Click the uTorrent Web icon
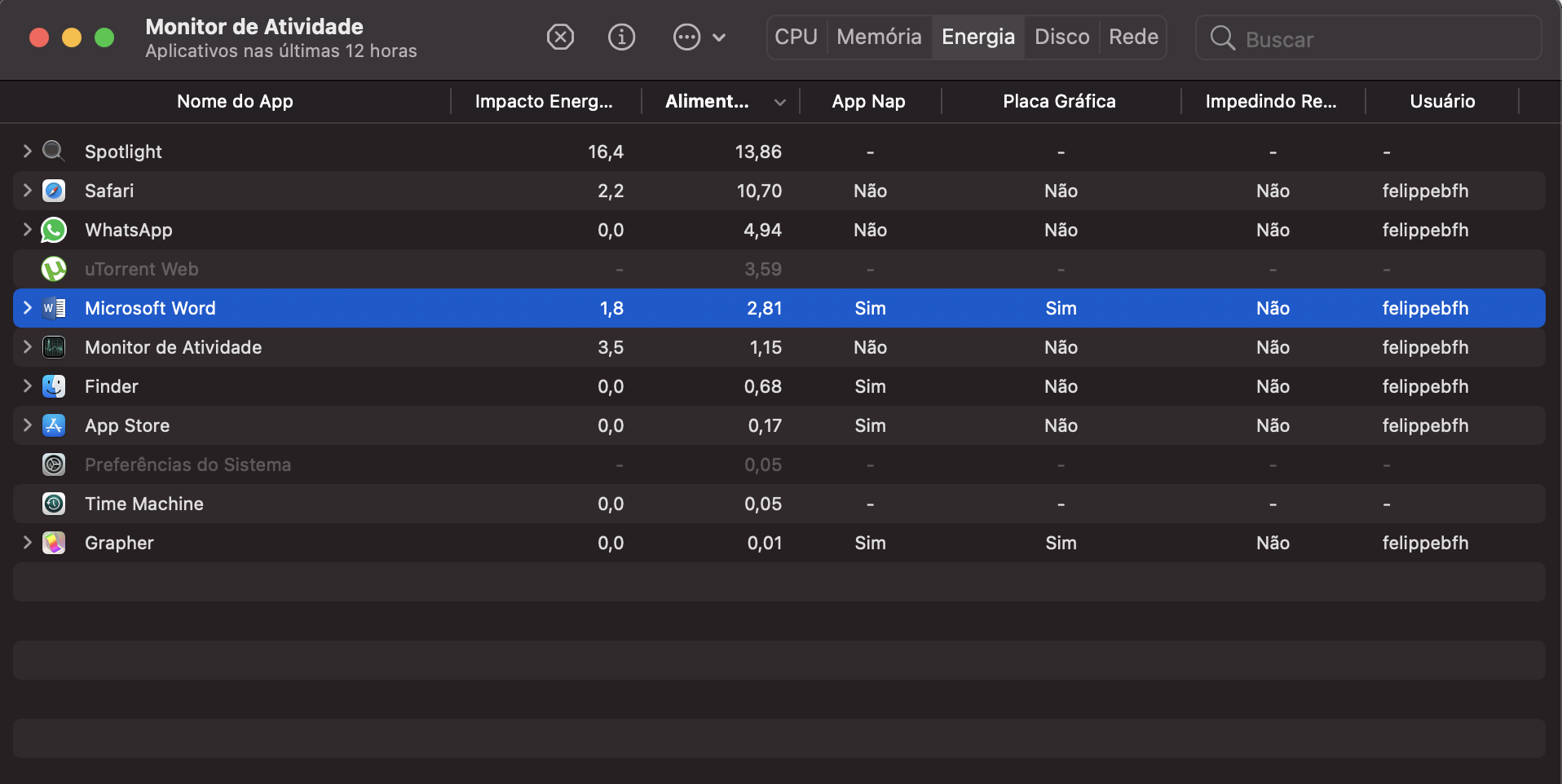The height and width of the screenshot is (784, 1562). tap(54, 269)
